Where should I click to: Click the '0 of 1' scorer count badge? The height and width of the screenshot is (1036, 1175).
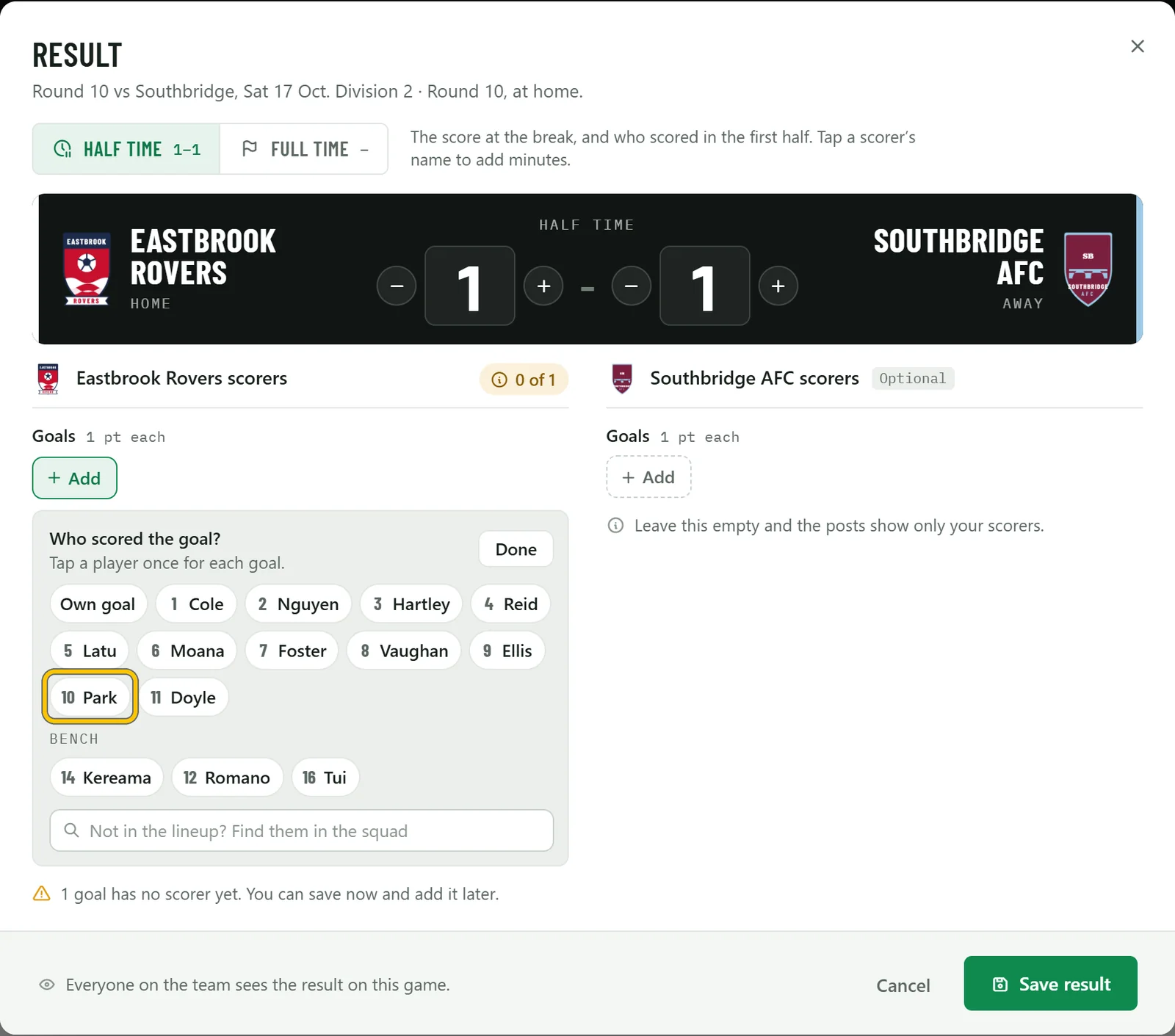(524, 380)
